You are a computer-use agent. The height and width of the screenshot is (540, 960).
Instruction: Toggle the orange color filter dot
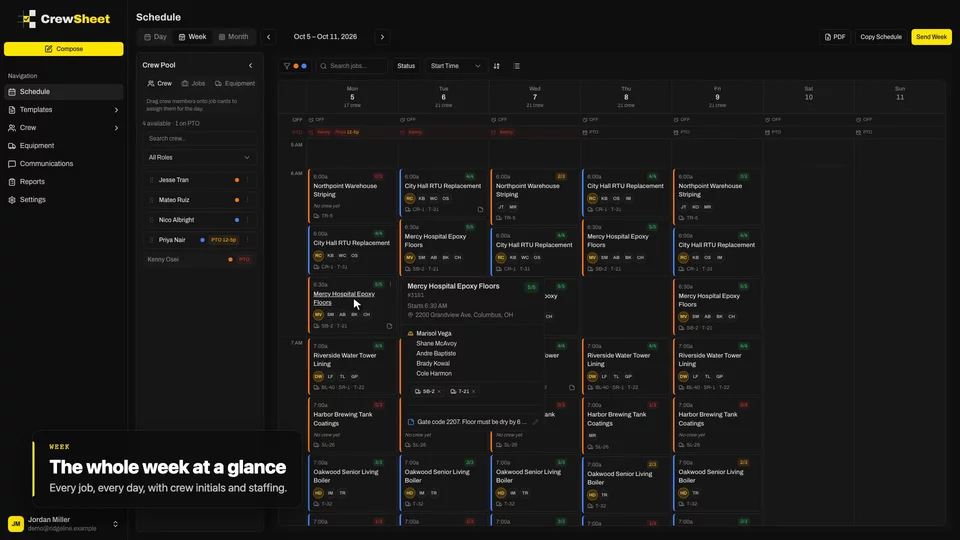point(296,66)
